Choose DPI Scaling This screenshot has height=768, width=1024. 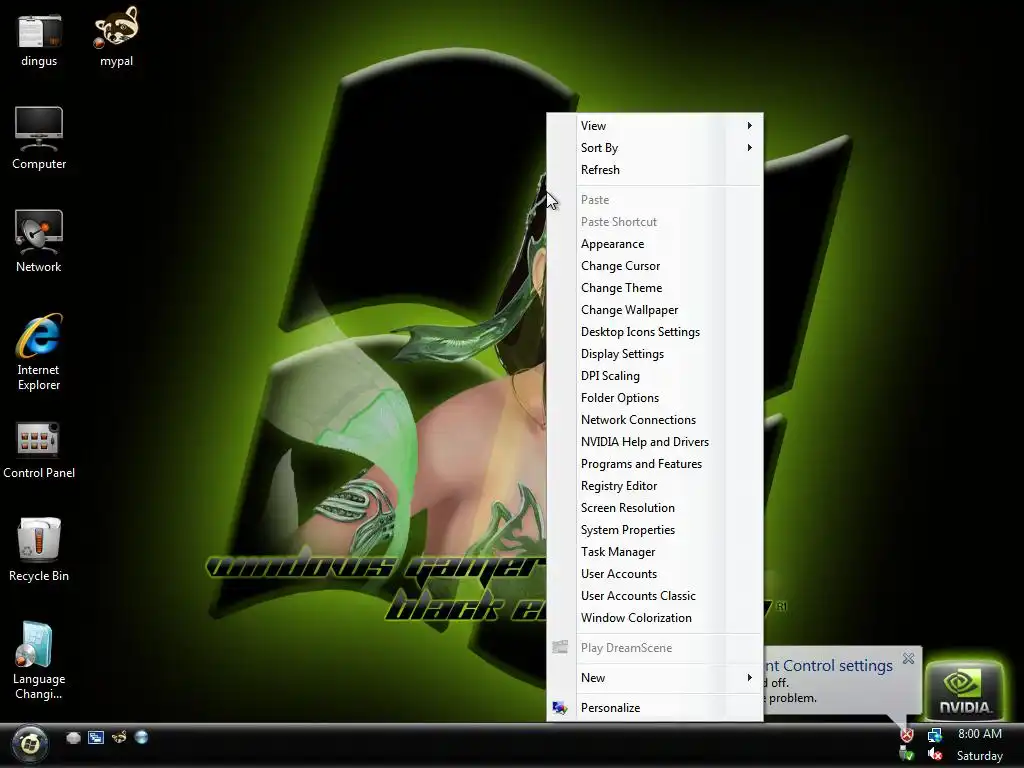click(654, 376)
